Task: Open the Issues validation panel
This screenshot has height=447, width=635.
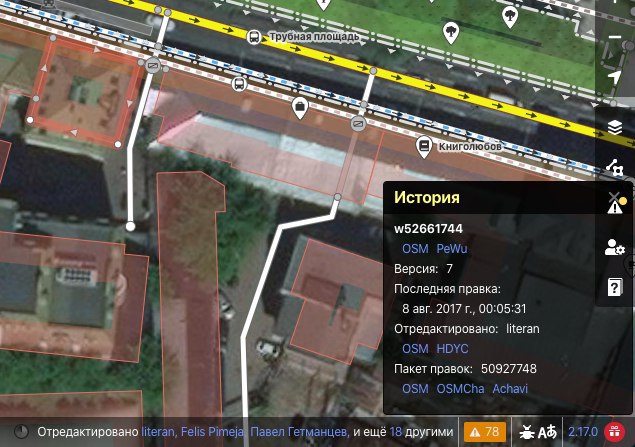Action: [616, 202]
